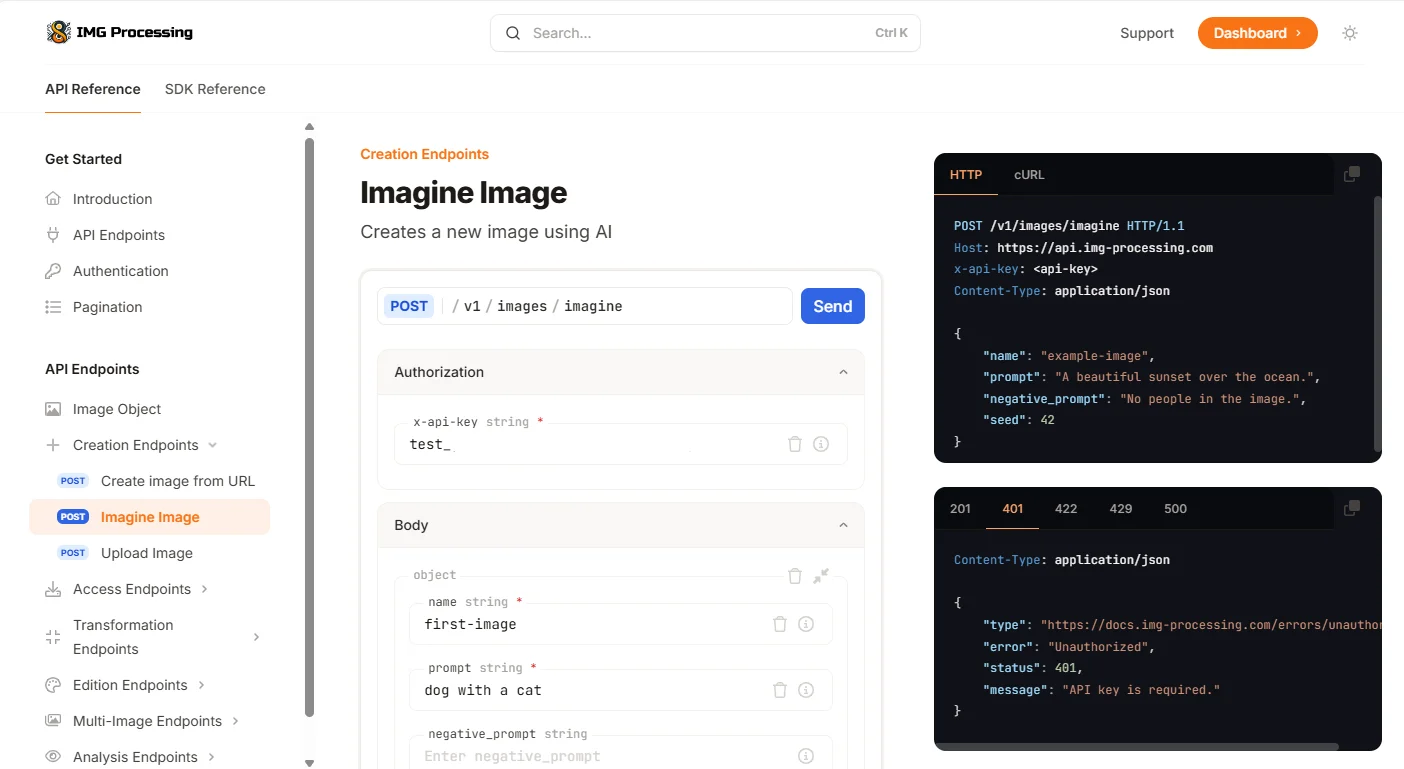Select the cURL code tab
Image resolution: width=1404 pixels, height=769 pixels.
(x=1028, y=175)
